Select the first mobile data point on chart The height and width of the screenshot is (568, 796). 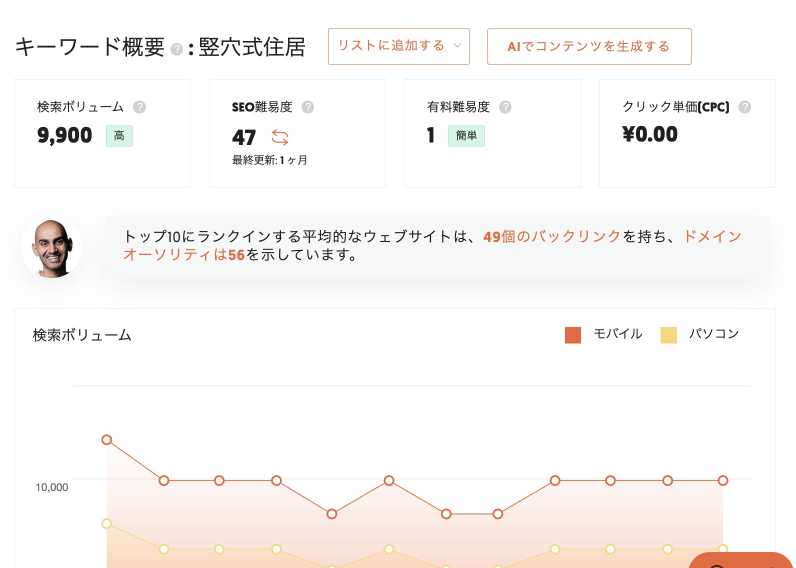[107, 440]
